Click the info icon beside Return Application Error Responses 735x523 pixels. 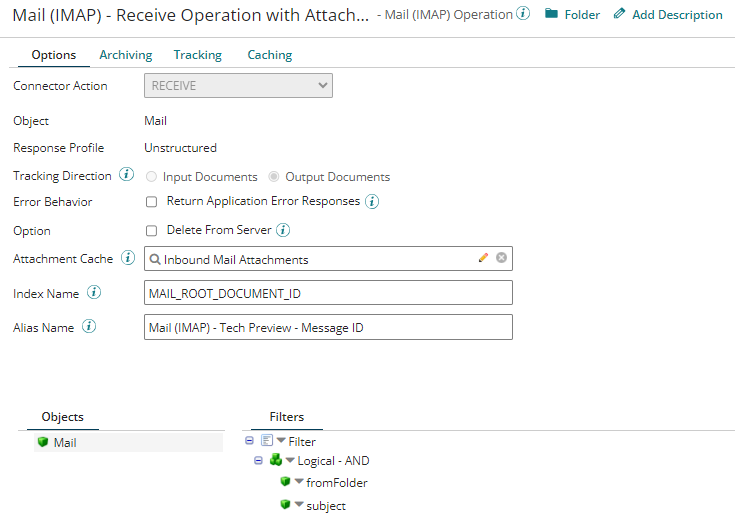click(x=372, y=201)
